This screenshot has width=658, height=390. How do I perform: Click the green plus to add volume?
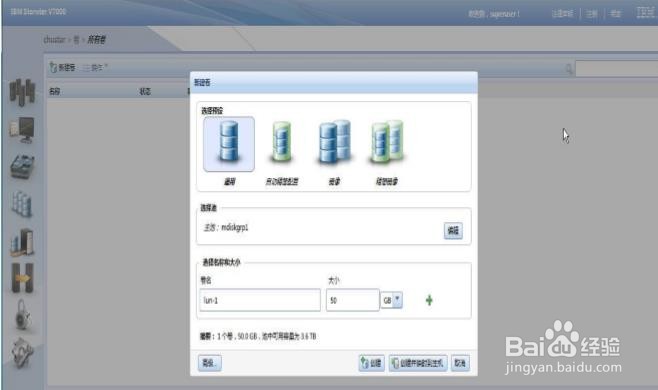429,300
